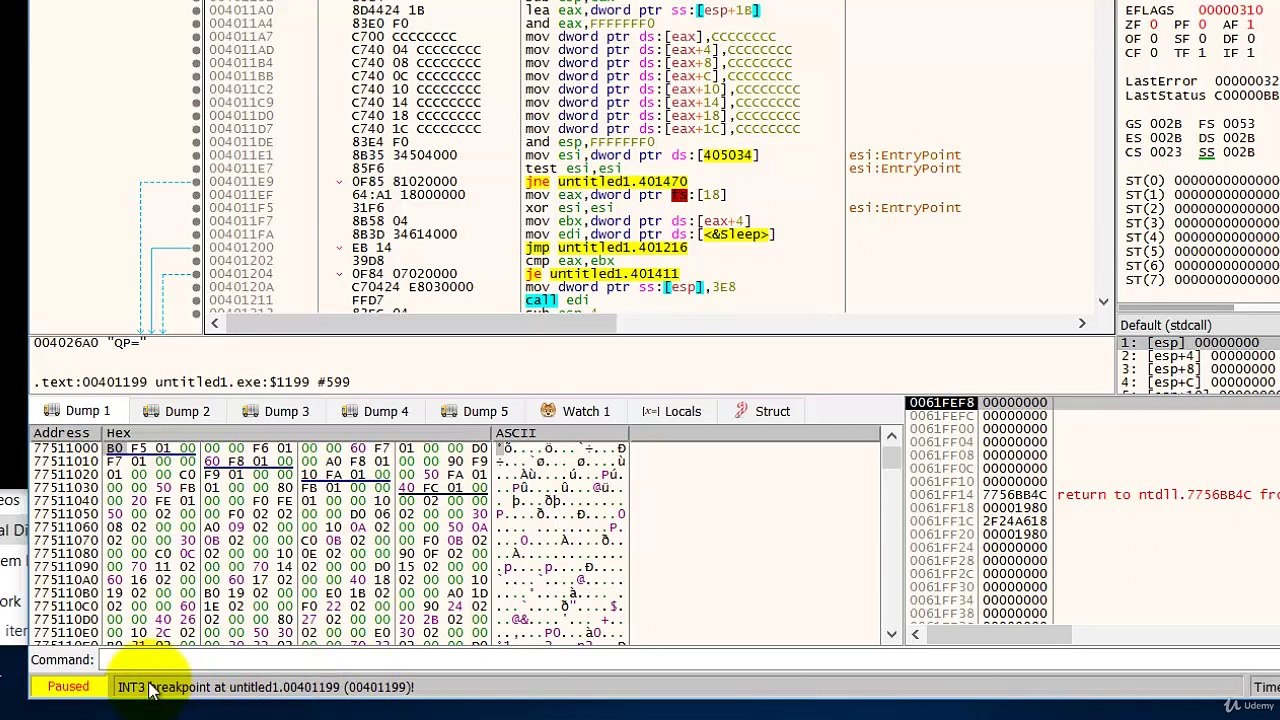Select the call edi instruction
This screenshot has height=720, width=1280.
tap(557, 300)
